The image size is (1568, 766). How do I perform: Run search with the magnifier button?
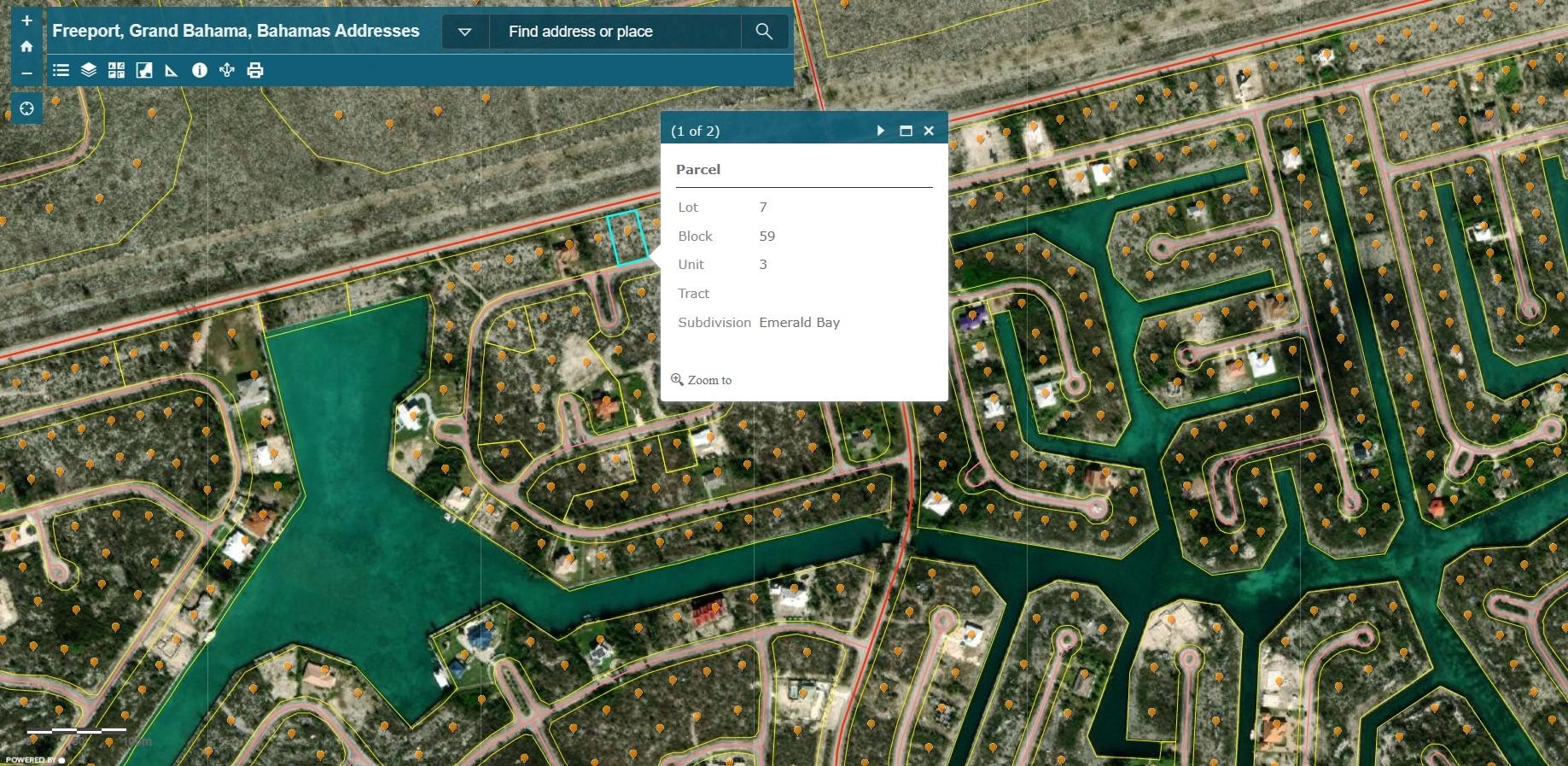tap(764, 32)
